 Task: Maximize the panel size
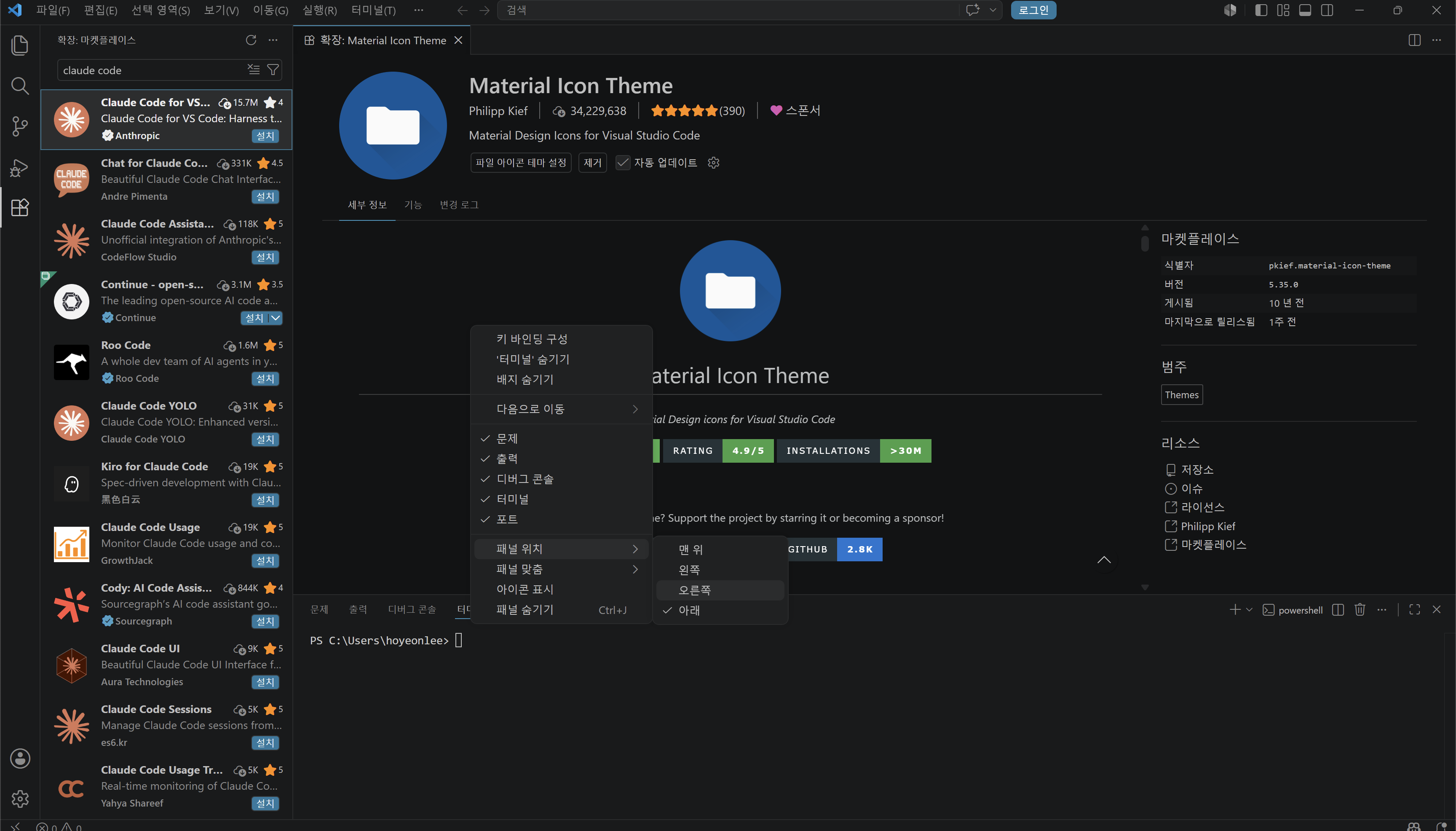point(1414,609)
